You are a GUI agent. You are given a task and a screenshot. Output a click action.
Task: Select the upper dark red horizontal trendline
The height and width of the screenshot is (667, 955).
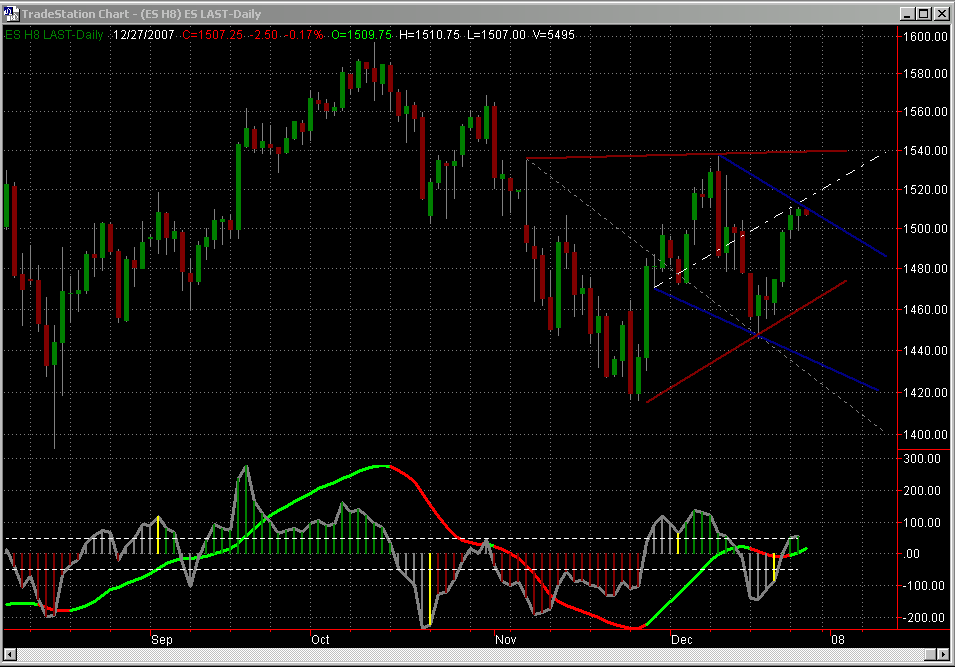pyautogui.click(x=688, y=155)
